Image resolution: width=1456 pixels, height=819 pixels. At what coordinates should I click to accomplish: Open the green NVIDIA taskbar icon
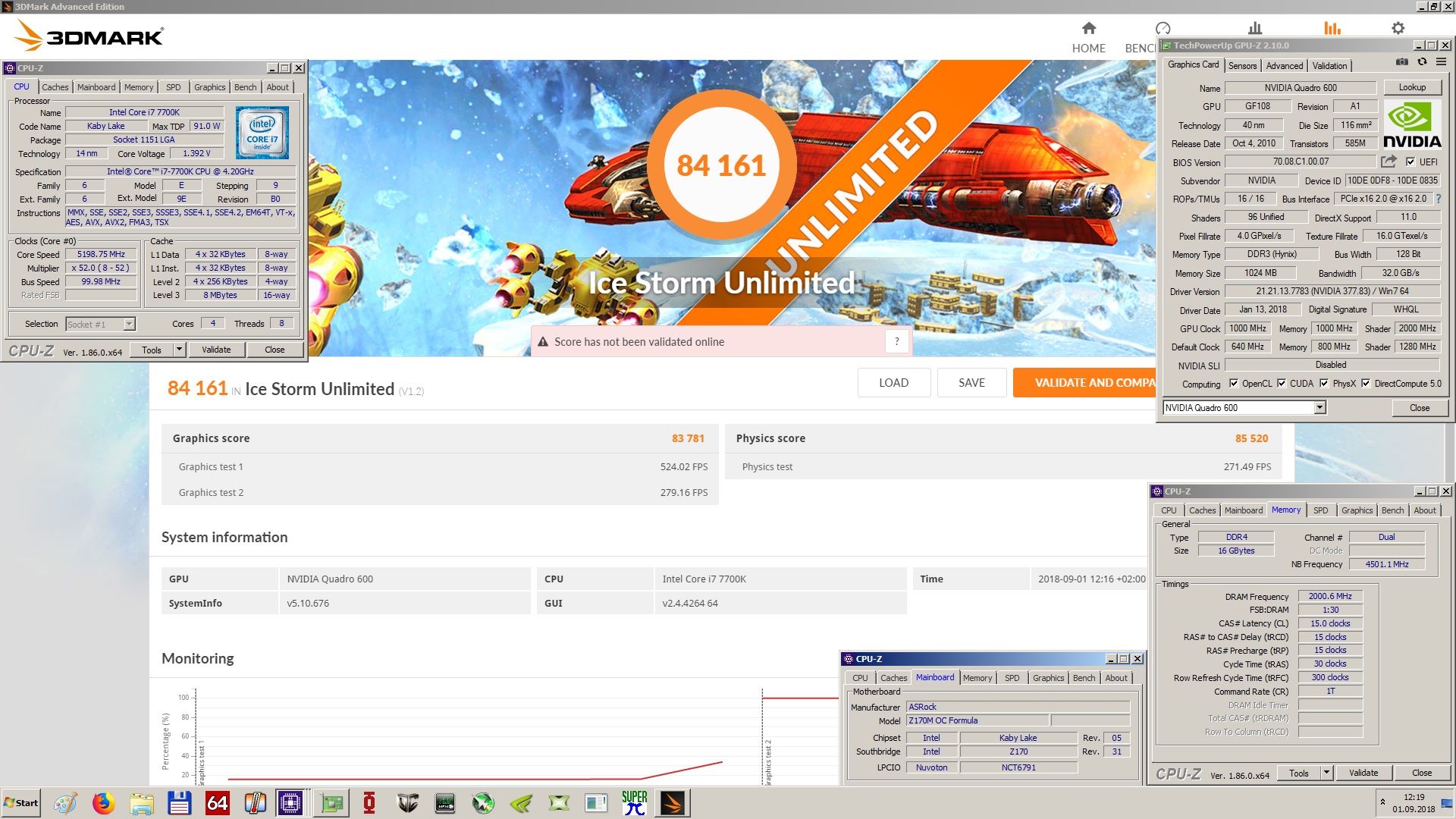[521, 803]
